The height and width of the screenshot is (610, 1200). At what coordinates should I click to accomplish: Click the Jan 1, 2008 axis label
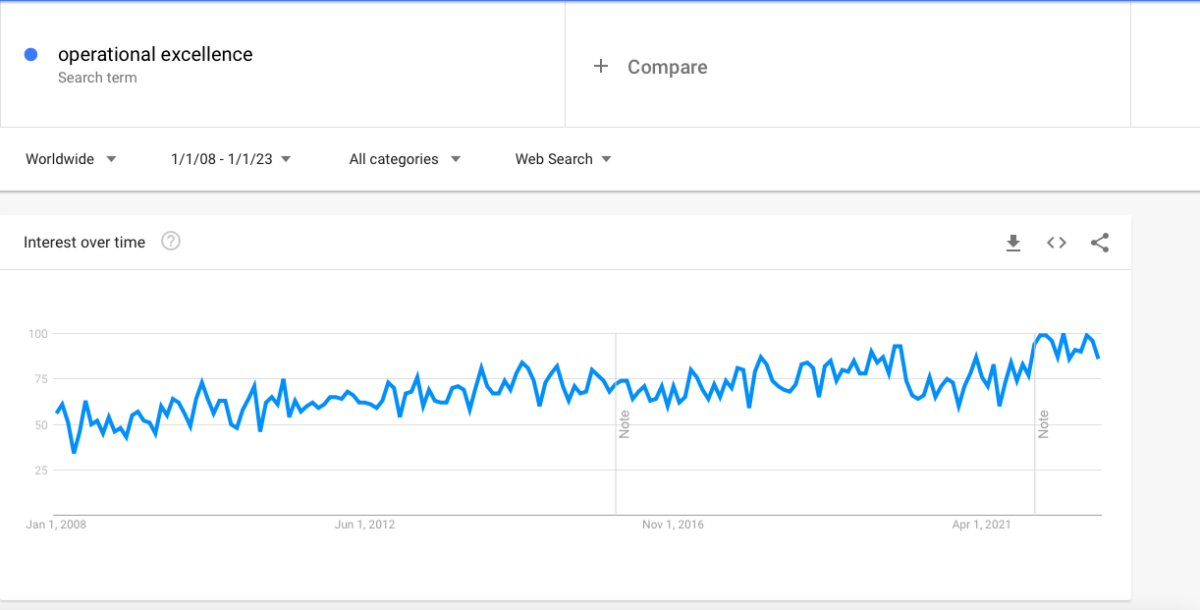[57, 524]
